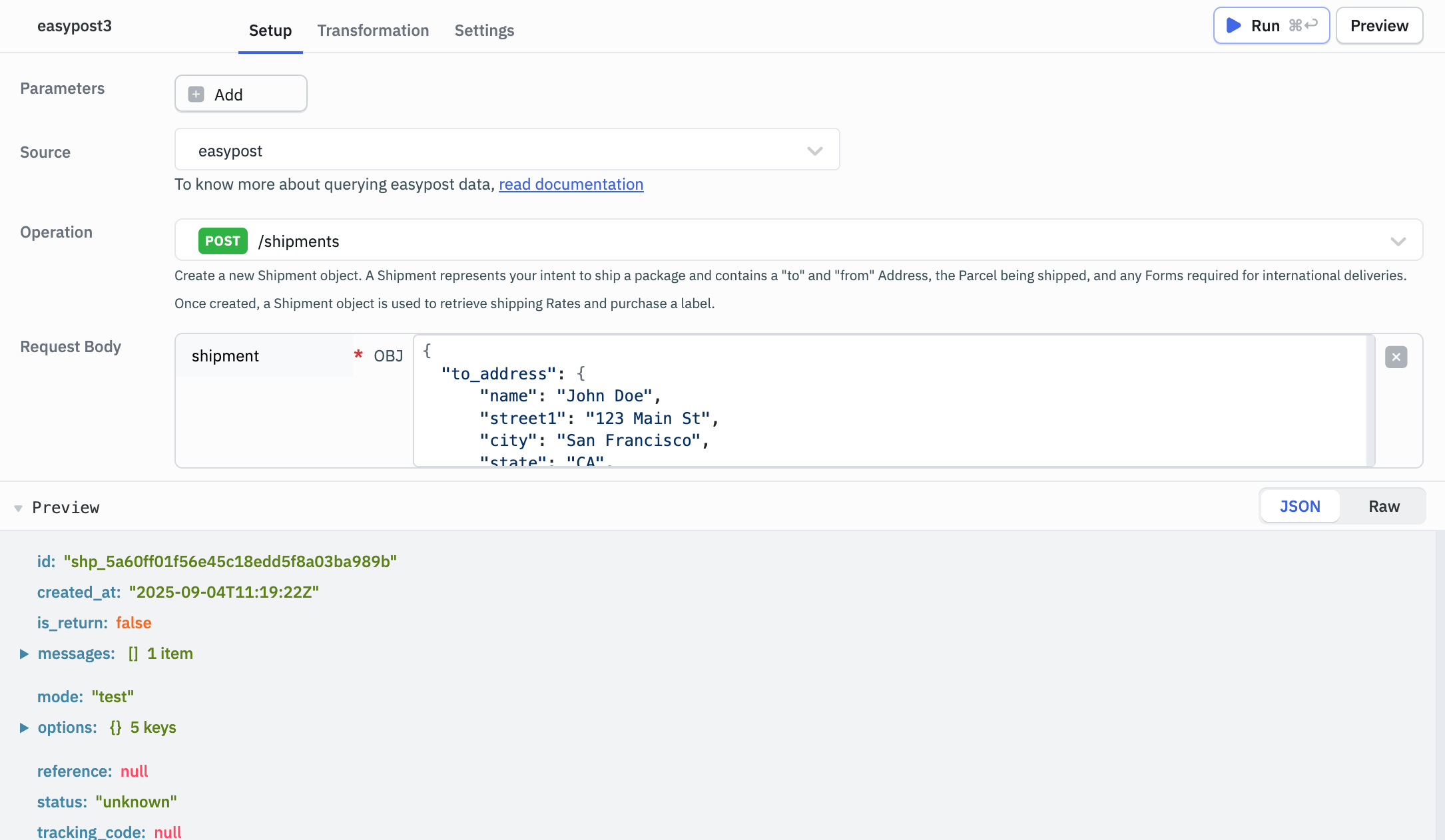The height and width of the screenshot is (840, 1445).
Task: Click the Preview button in the top bar
Action: 1378,25
